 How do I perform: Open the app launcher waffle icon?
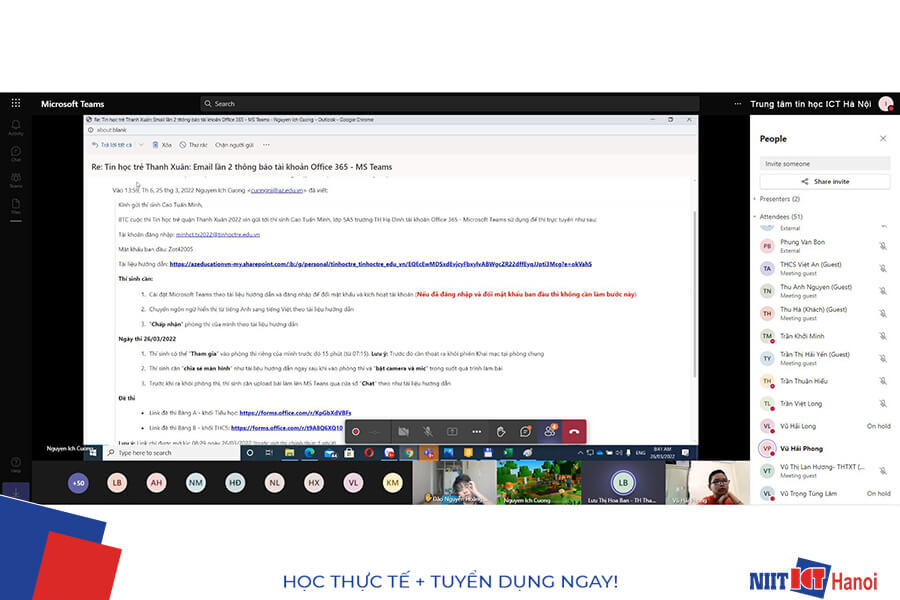pyautogui.click(x=15, y=103)
